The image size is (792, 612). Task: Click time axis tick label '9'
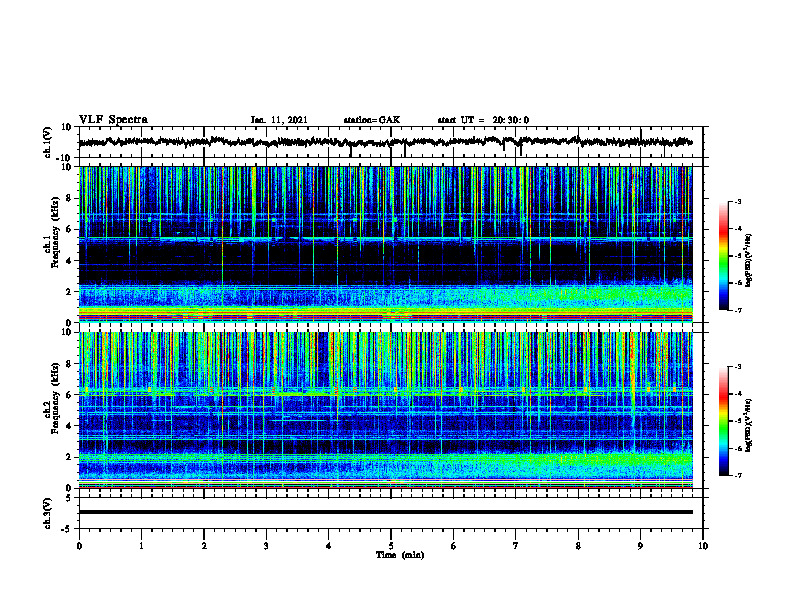click(640, 546)
